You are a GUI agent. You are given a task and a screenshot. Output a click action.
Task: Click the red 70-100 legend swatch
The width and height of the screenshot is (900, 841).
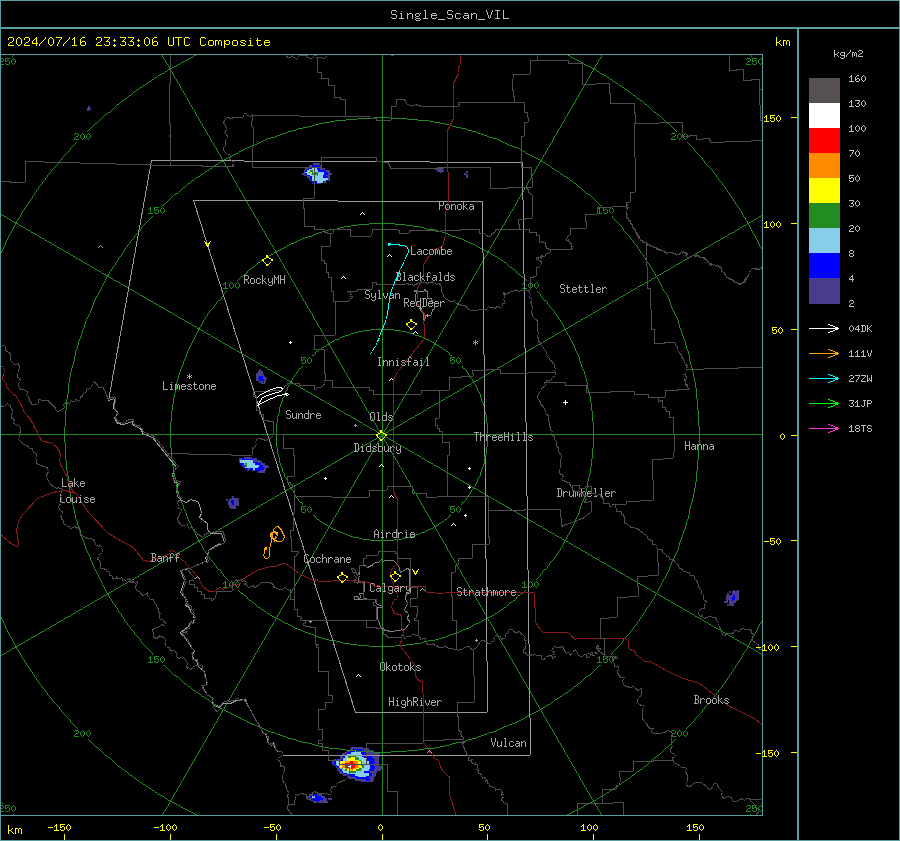[x=824, y=141]
